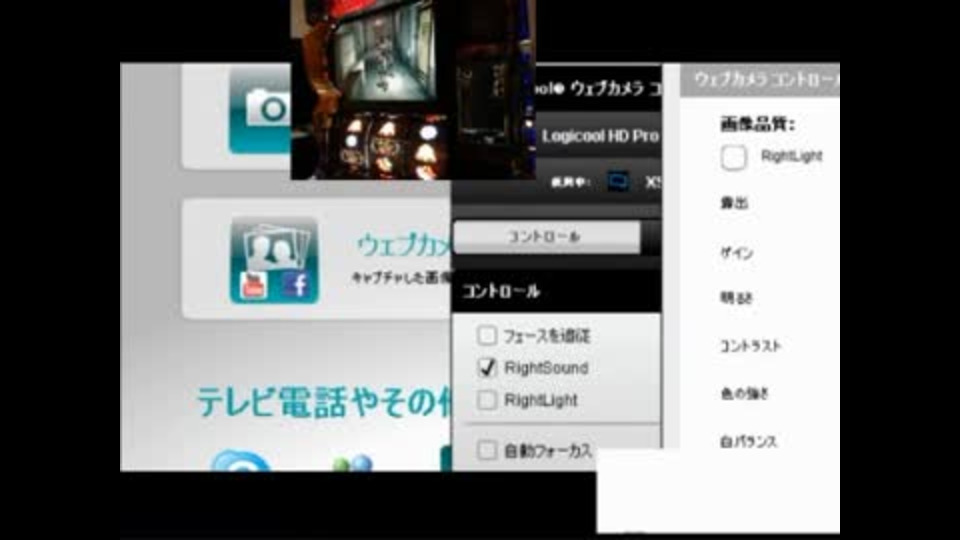Enable RightLight checkbox in コントロール panel
The width and height of the screenshot is (960, 540).
point(487,400)
